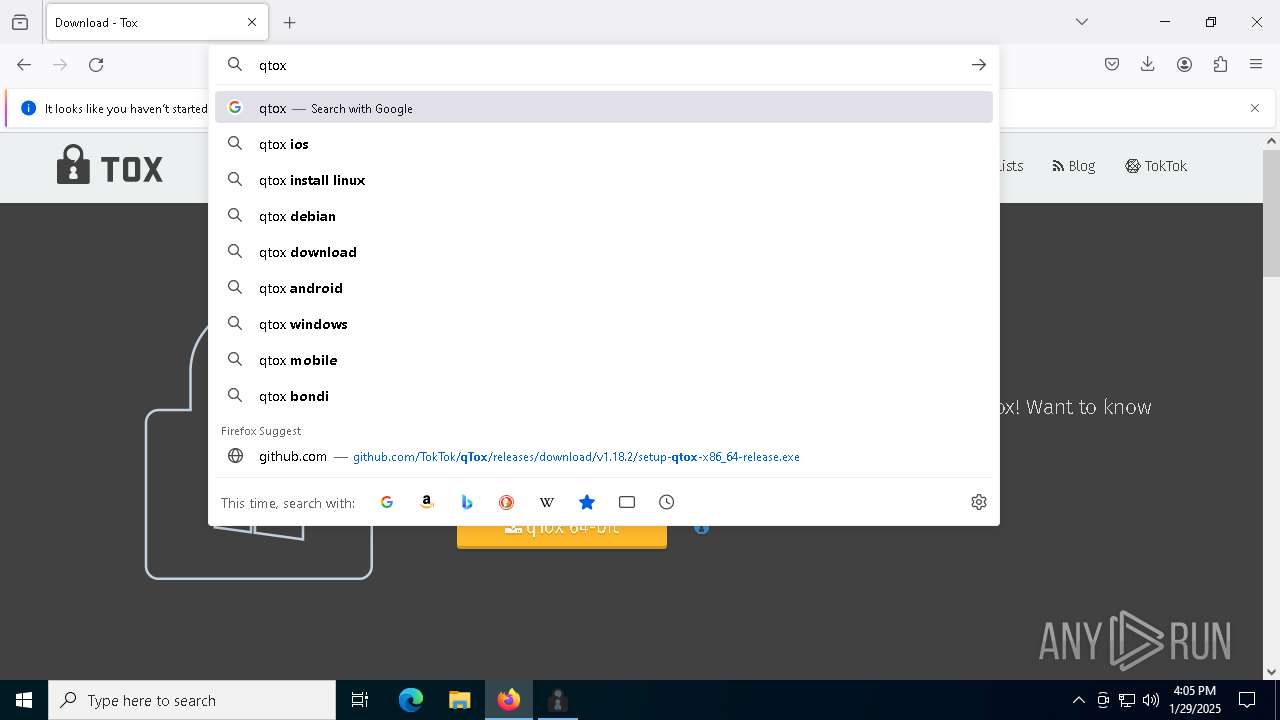Open github.com qTox setup suggestion
This screenshot has width=1280, height=720.
(x=604, y=456)
